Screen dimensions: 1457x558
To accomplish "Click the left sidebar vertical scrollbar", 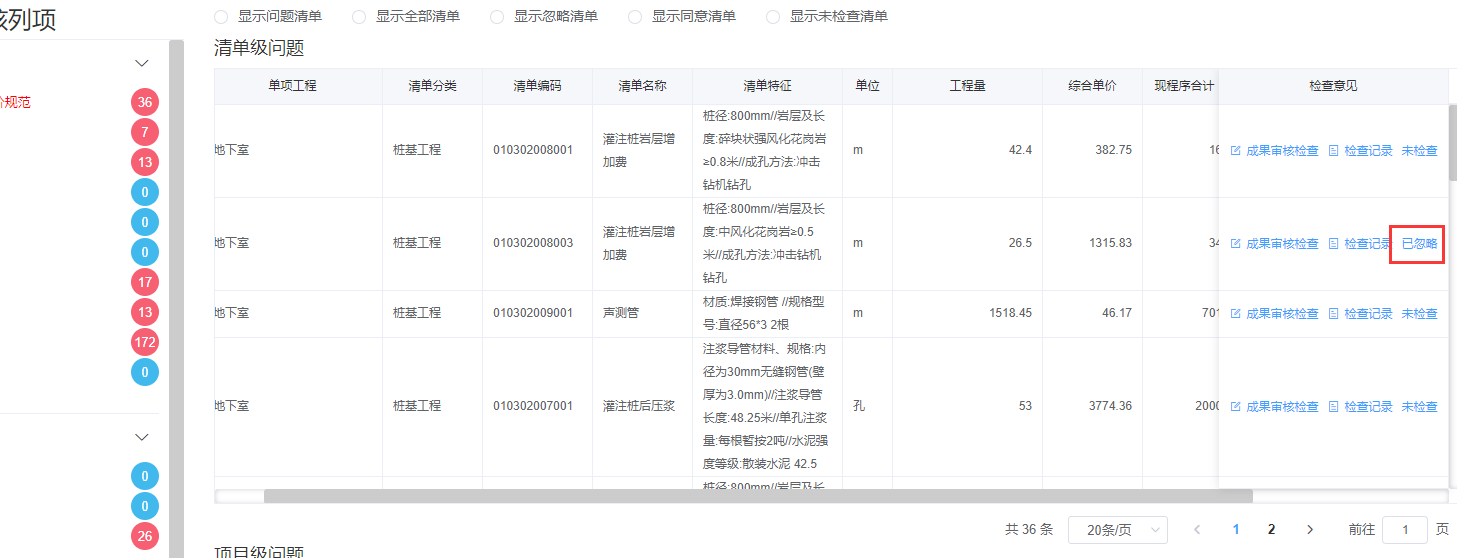I will [176, 299].
